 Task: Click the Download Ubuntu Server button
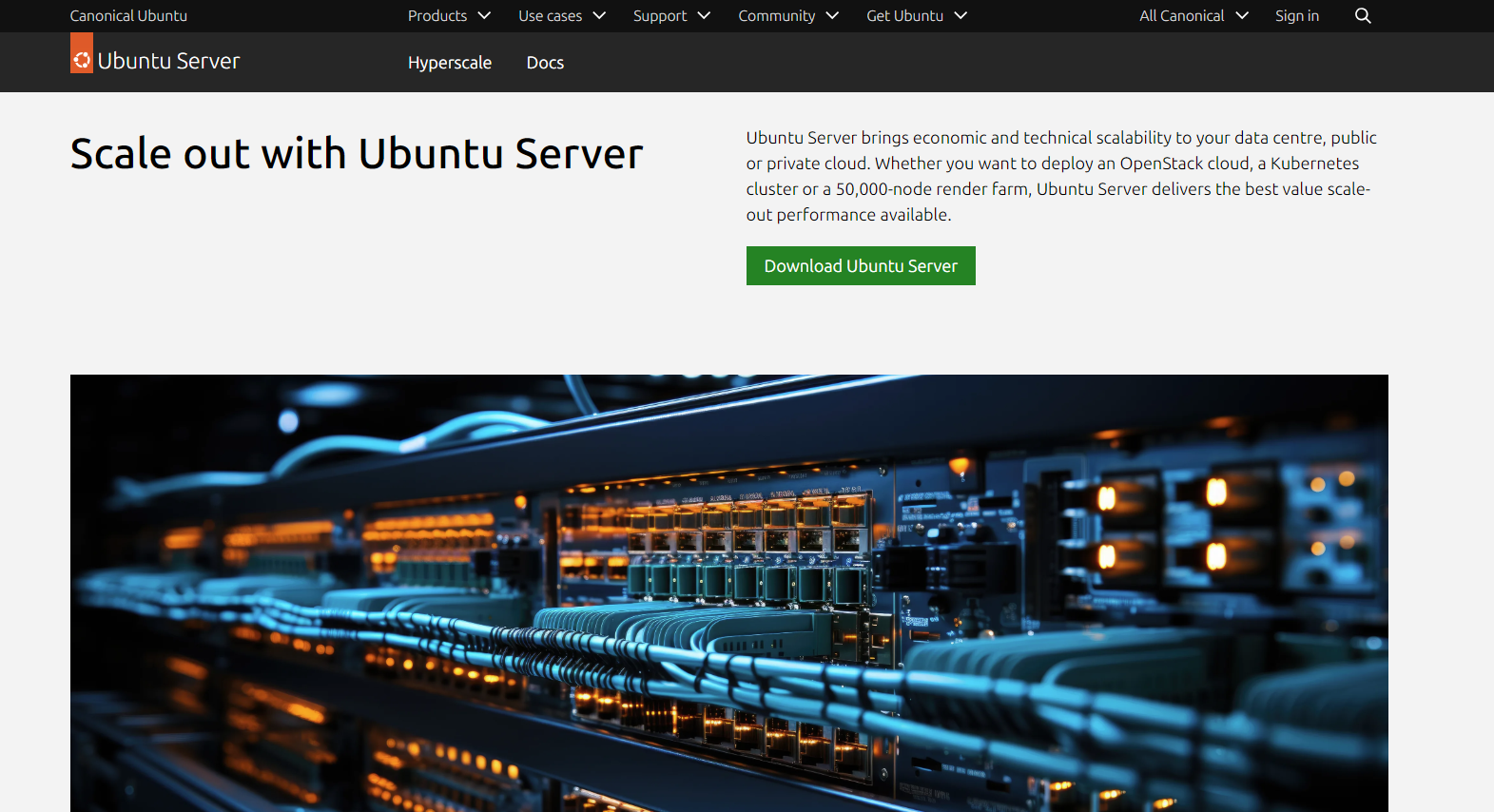point(861,266)
